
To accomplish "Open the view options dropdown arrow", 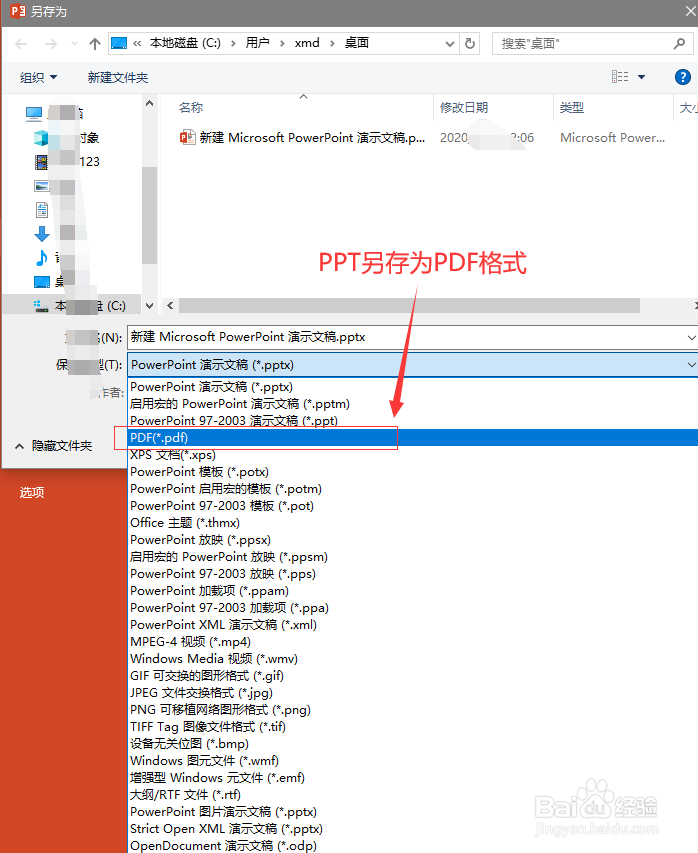I will pos(641,77).
